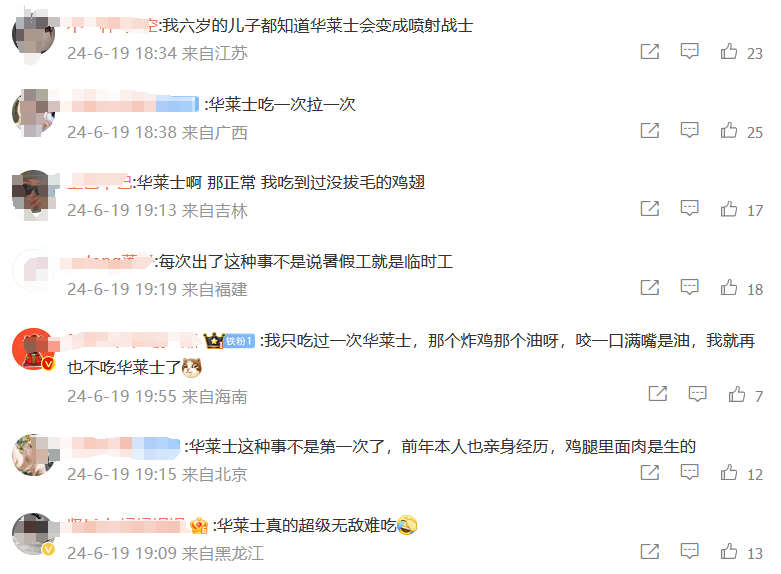Like the 海南 comment with 7 likes
This screenshot has width=781, height=574.
pyautogui.click(x=737, y=394)
